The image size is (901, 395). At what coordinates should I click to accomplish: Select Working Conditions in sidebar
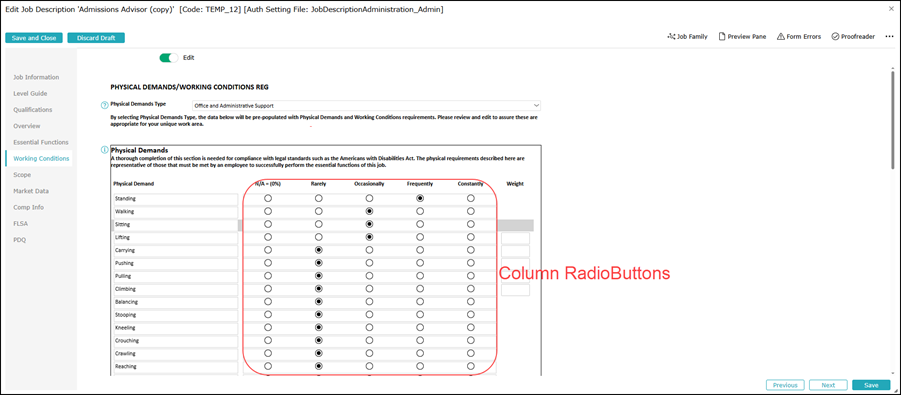click(39, 158)
